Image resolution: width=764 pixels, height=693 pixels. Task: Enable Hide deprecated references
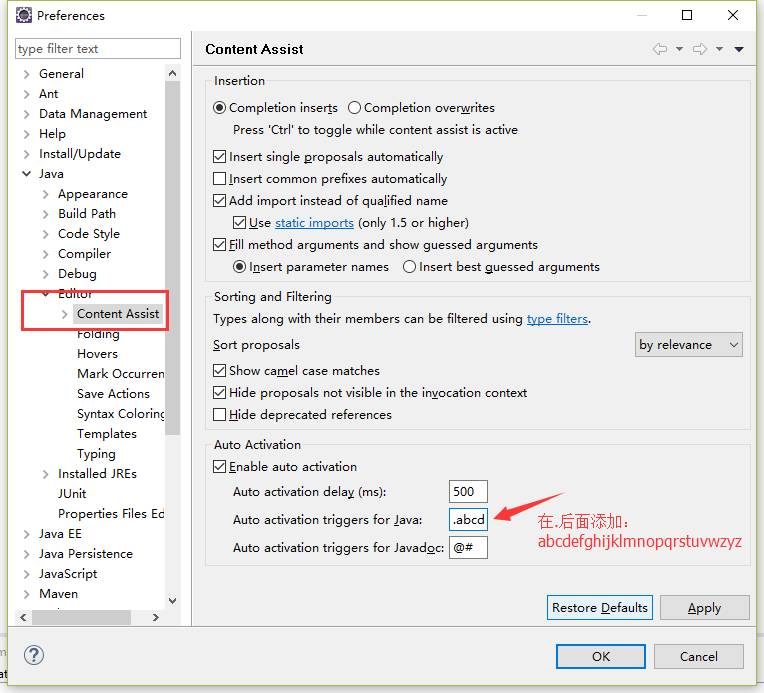tap(219, 414)
